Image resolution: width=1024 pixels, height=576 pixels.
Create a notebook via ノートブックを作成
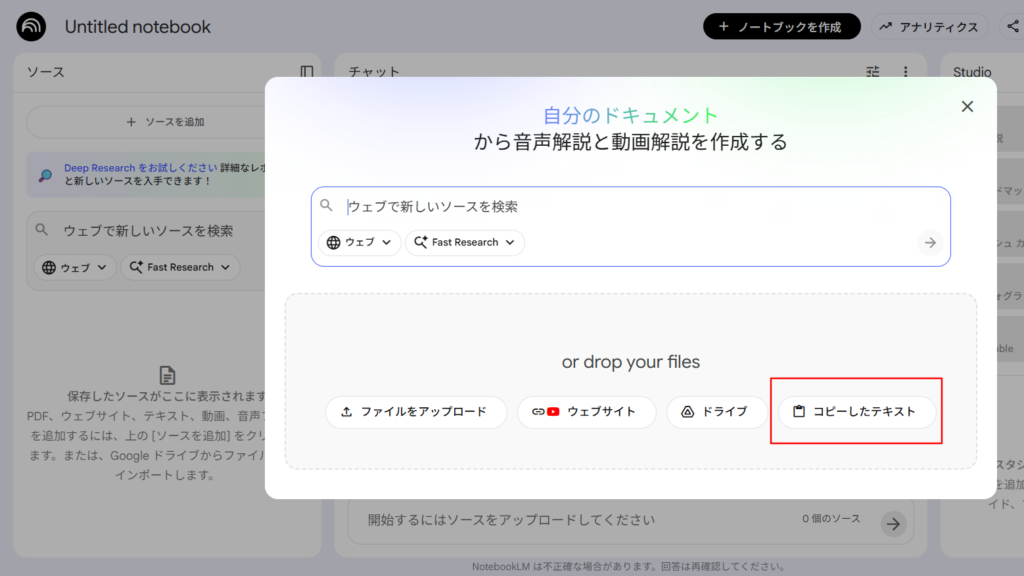782,25
